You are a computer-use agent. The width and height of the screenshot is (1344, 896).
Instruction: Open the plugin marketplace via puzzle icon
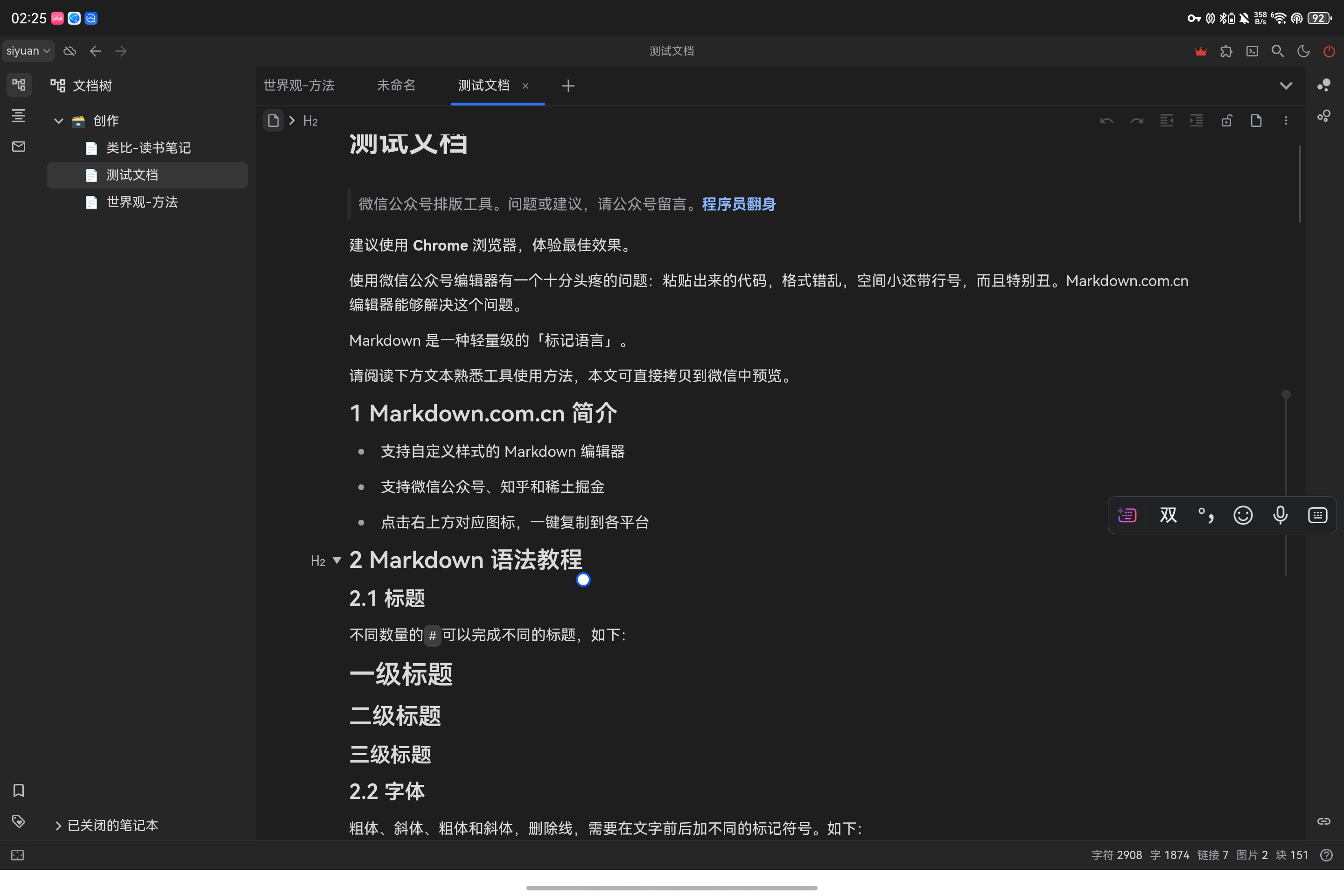[x=1226, y=51]
